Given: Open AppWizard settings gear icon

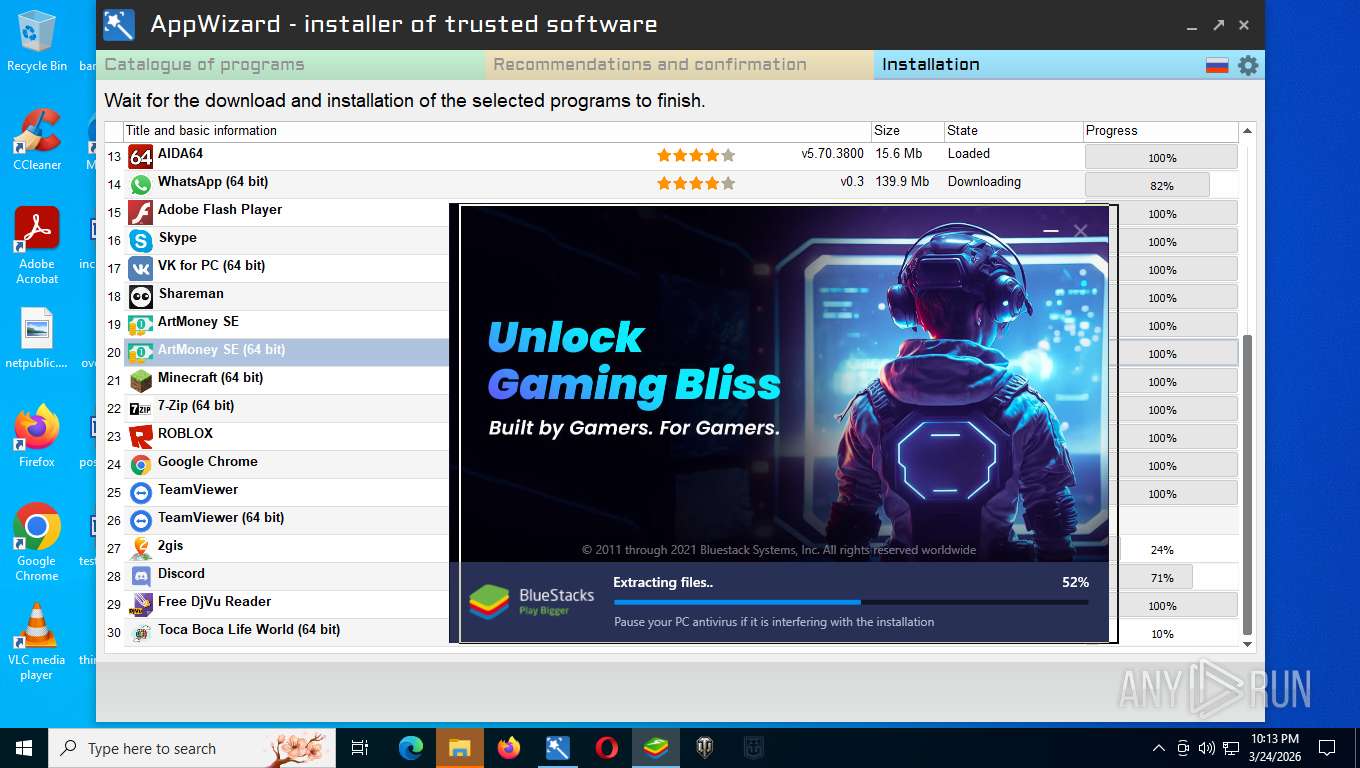Looking at the screenshot, I should (1248, 65).
